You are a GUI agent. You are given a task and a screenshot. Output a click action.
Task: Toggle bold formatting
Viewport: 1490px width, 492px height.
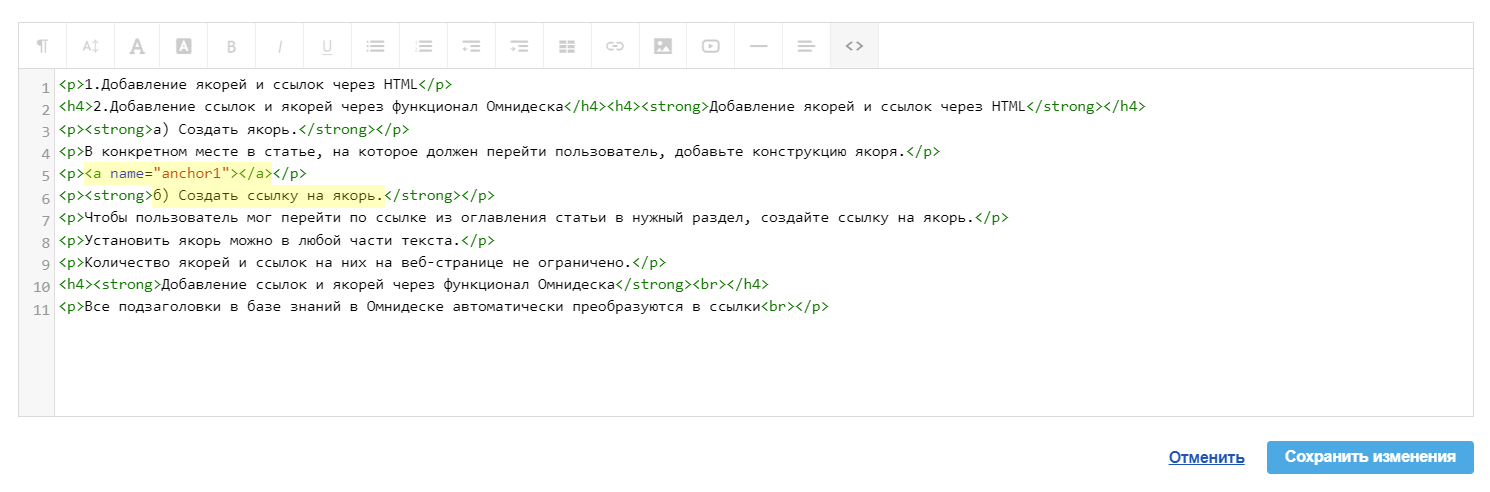pos(232,46)
